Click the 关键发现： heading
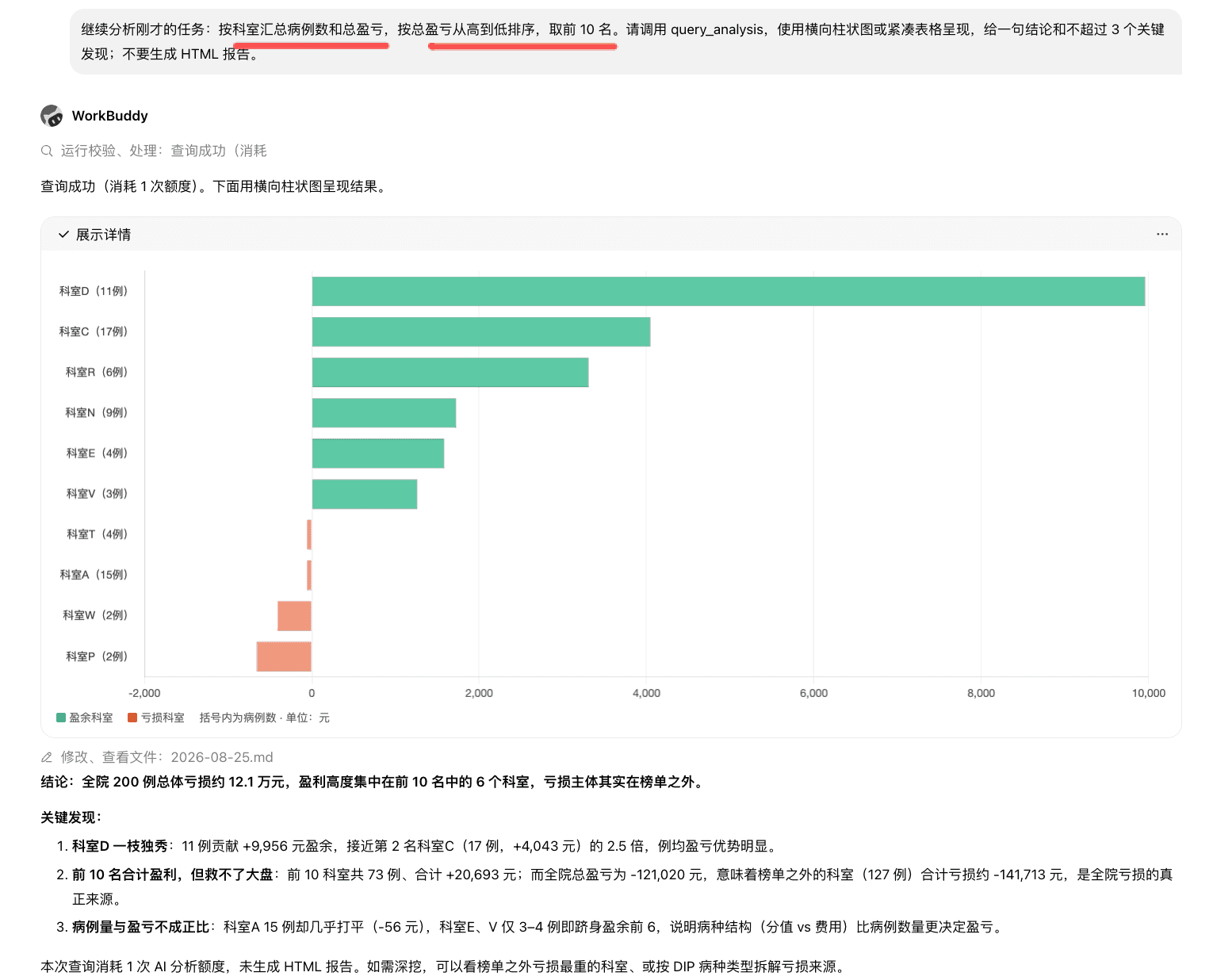This screenshot has width=1213, height=980. [x=71, y=817]
